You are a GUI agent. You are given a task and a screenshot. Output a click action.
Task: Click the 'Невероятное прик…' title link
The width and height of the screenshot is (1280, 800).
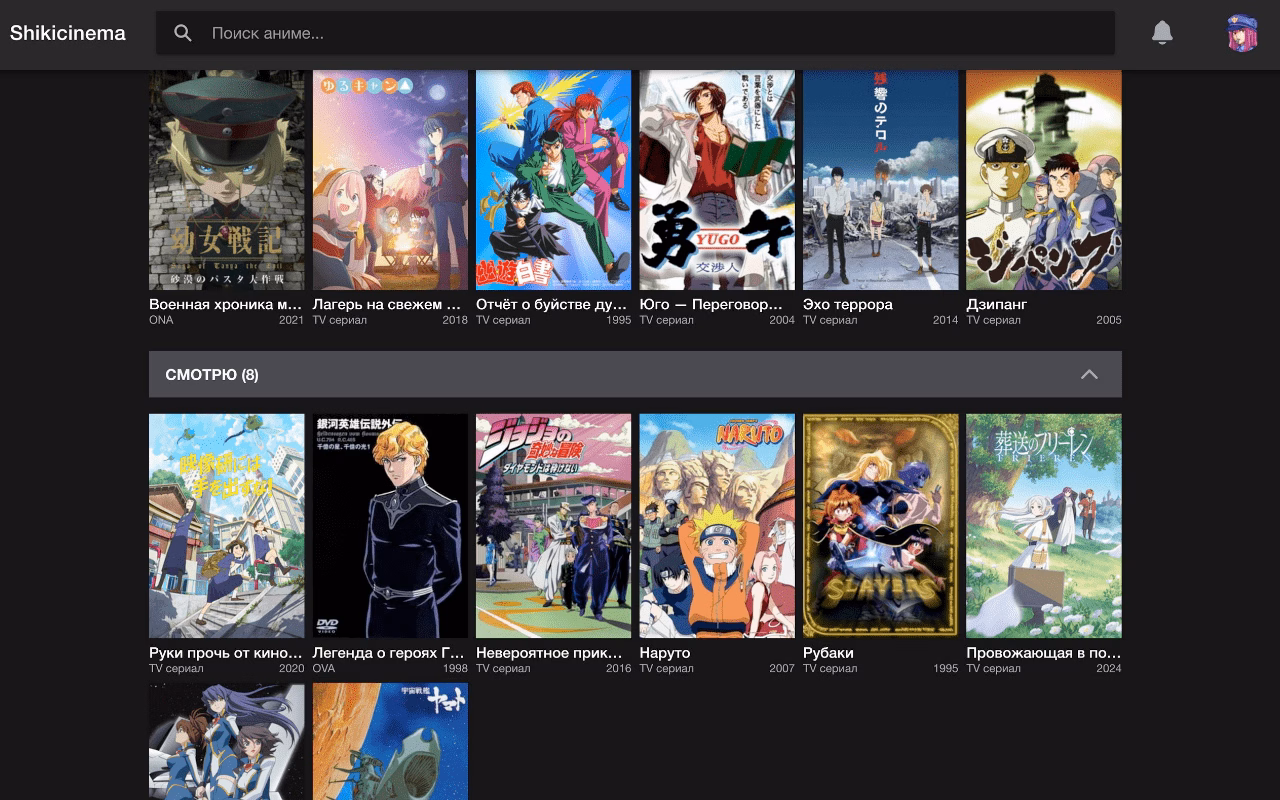click(553, 652)
